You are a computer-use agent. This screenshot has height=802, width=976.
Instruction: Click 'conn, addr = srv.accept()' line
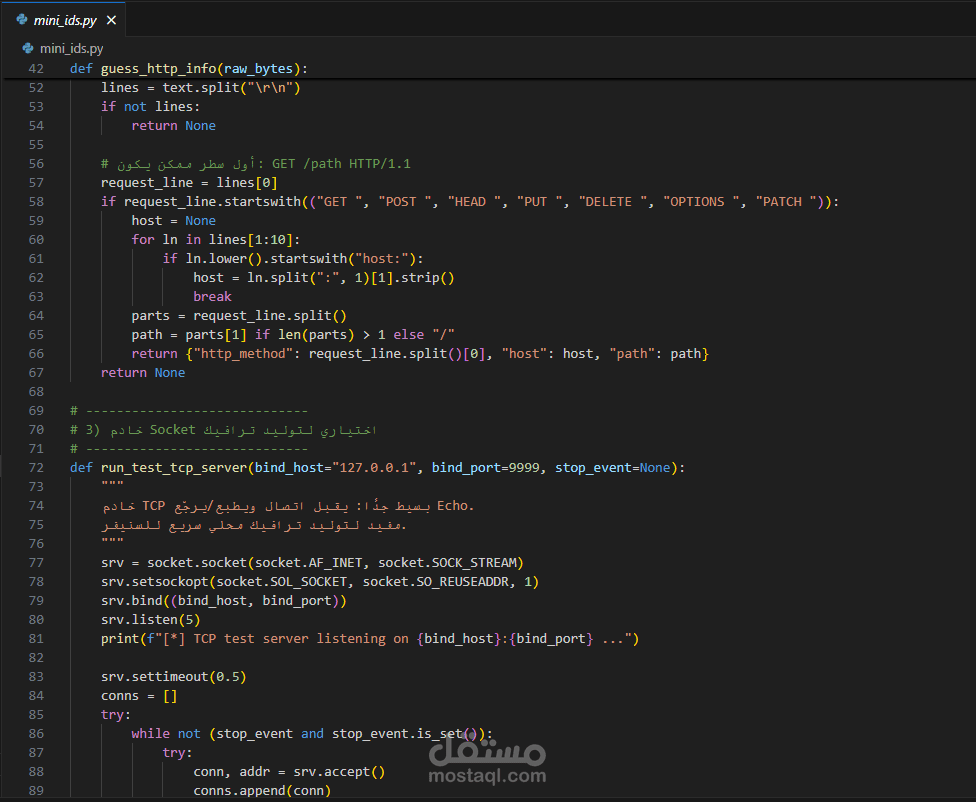(289, 772)
